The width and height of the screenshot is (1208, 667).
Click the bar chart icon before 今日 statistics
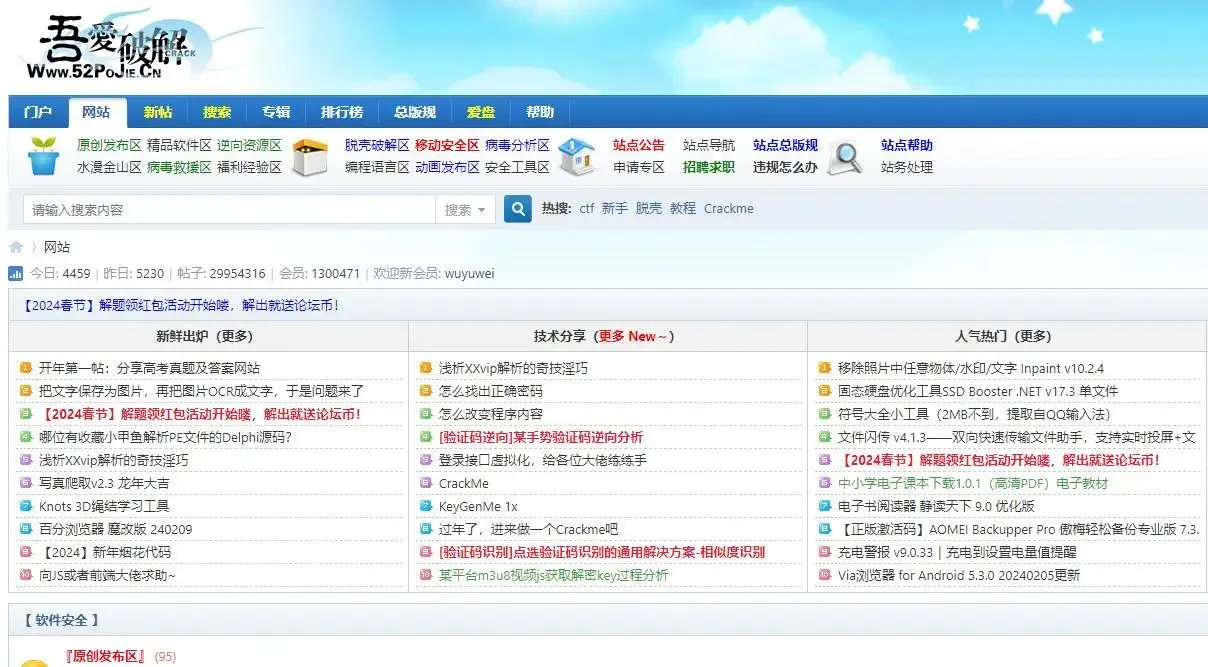click(x=14, y=272)
